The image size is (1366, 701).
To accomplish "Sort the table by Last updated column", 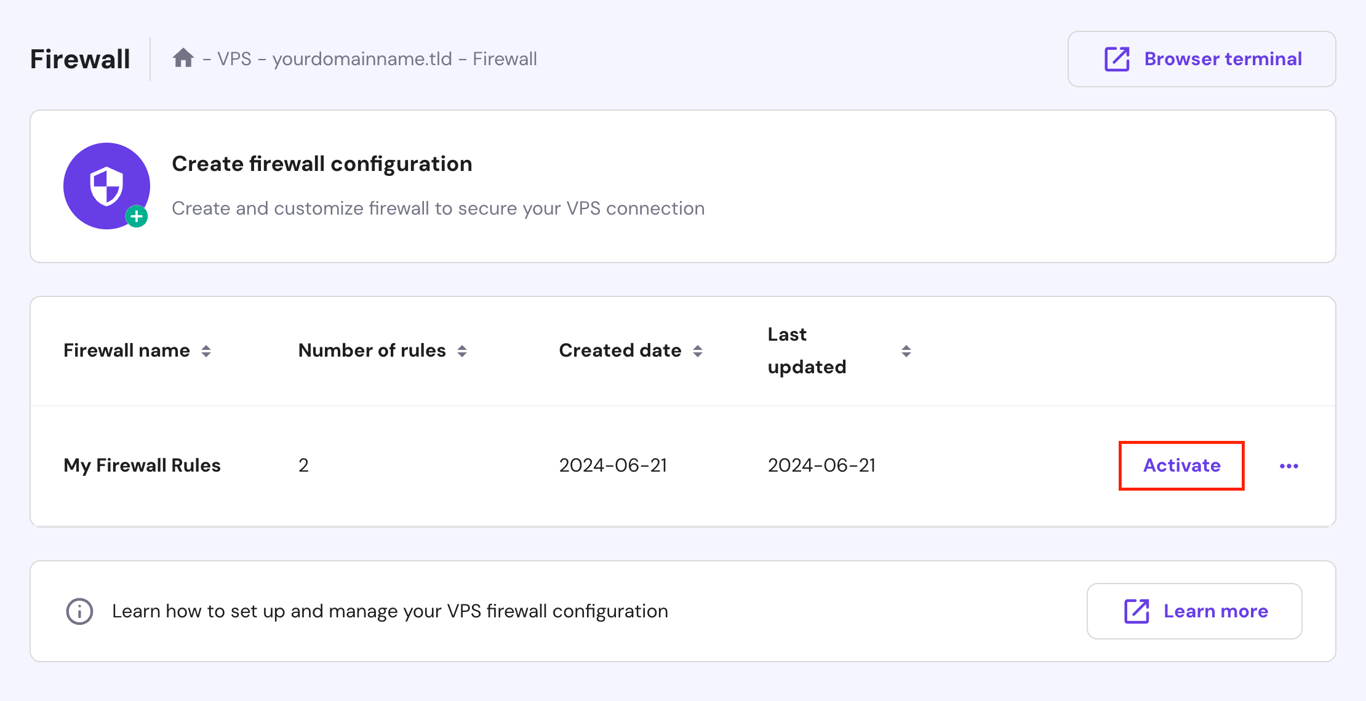I will tap(906, 351).
